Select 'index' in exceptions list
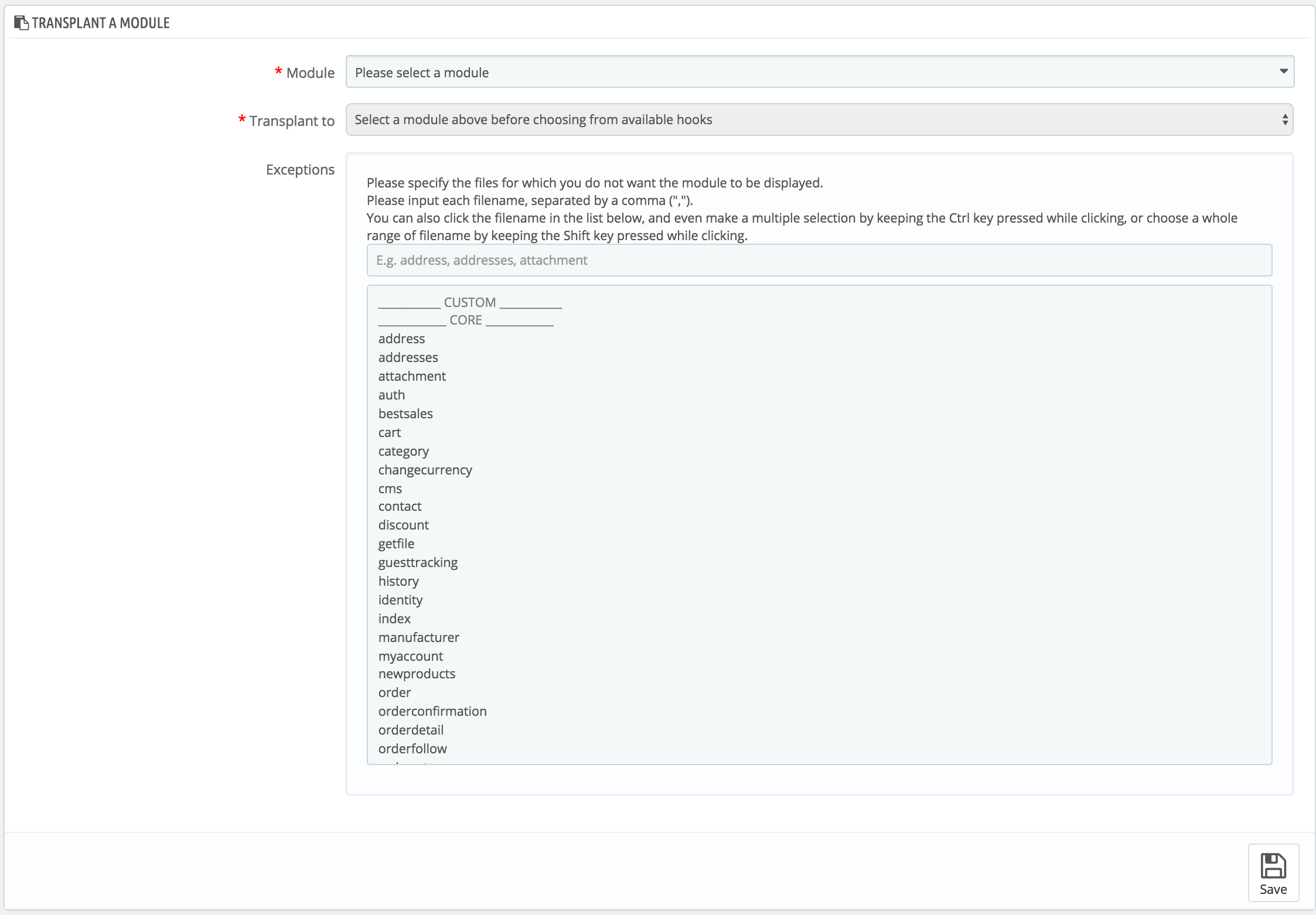The width and height of the screenshot is (1316, 915). coord(394,619)
